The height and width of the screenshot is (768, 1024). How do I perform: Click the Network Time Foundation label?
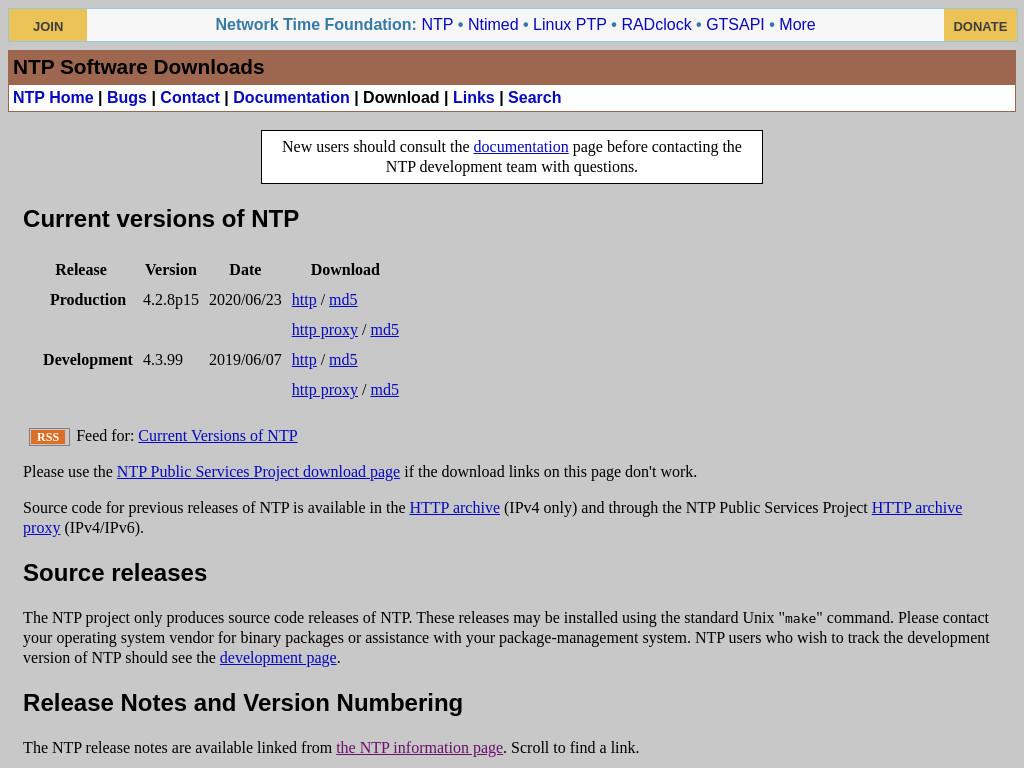pos(315,25)
